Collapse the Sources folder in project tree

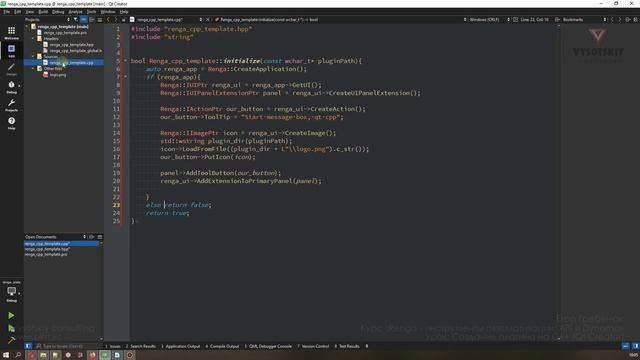click(x=33, y=56)
